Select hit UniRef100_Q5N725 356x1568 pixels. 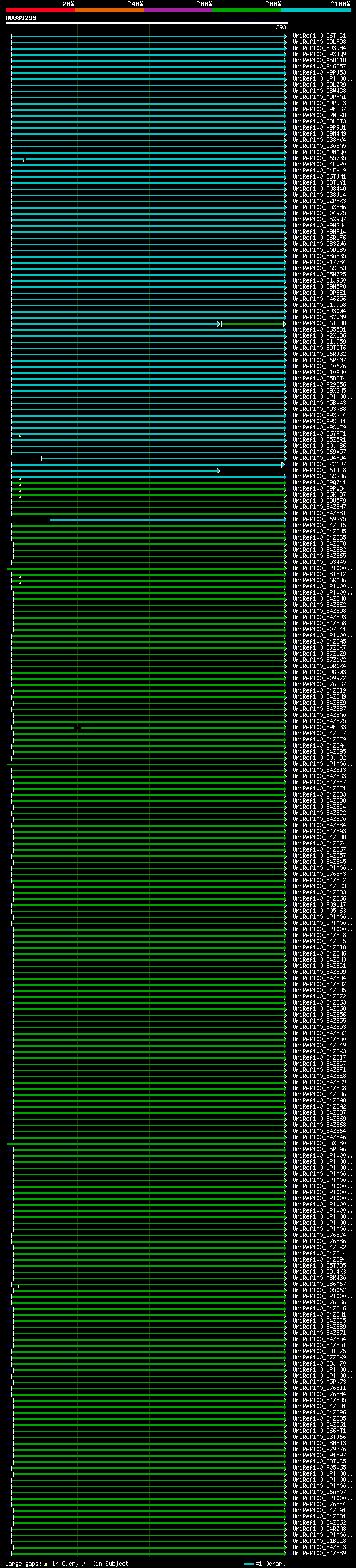tap(319, 275)
